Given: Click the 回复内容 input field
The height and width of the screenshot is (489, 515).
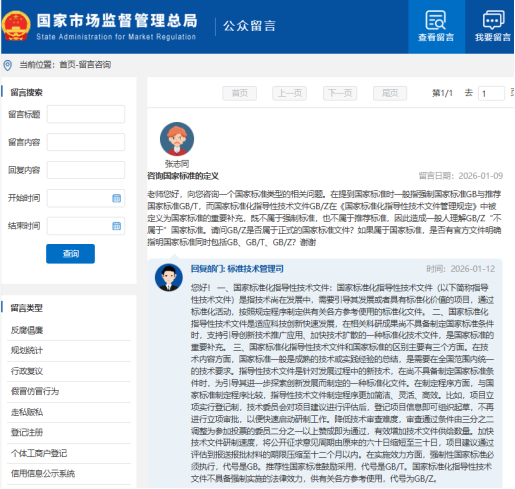Looking at the screenshot, I should click(x=86, y=170).
